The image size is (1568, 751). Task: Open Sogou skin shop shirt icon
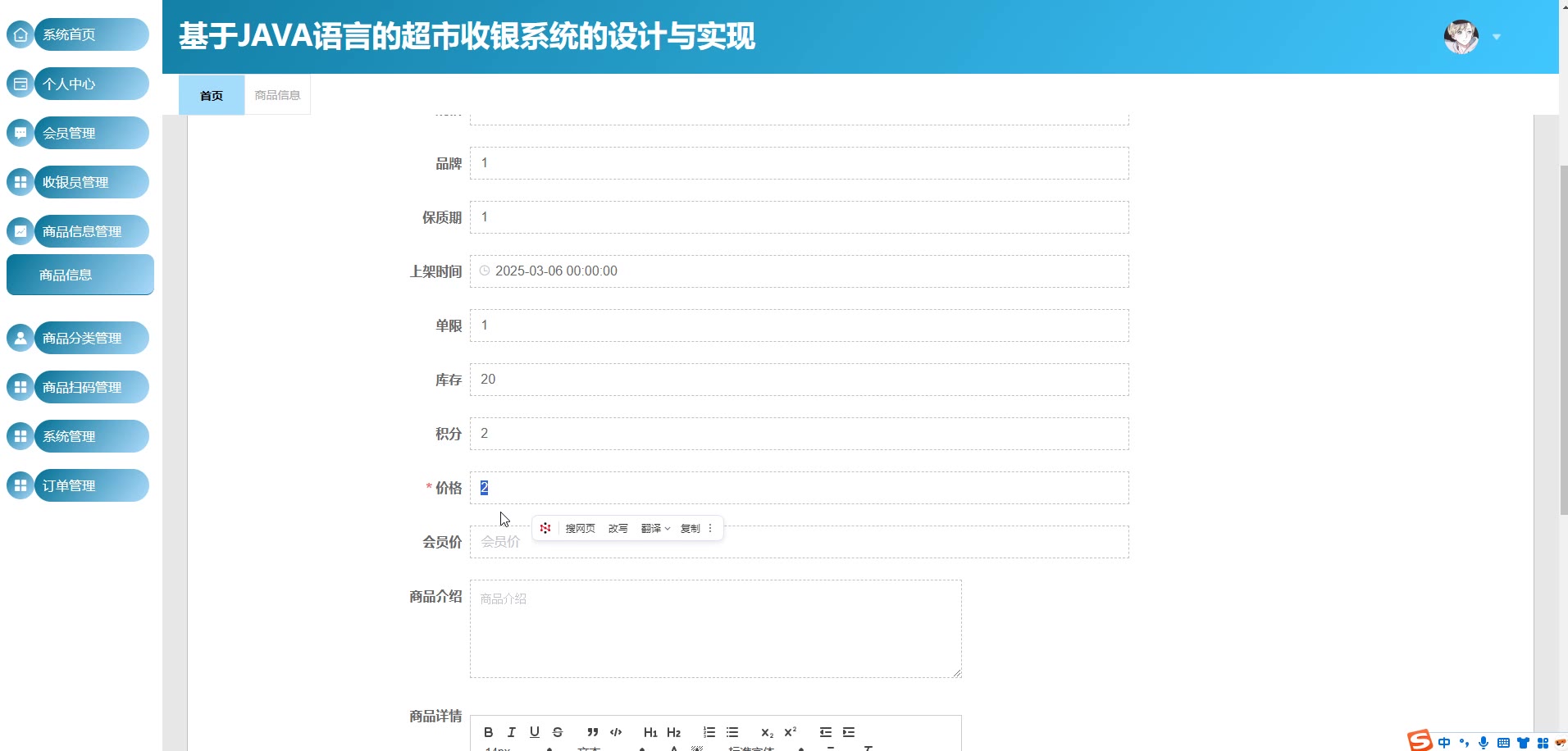[1523, 743]
